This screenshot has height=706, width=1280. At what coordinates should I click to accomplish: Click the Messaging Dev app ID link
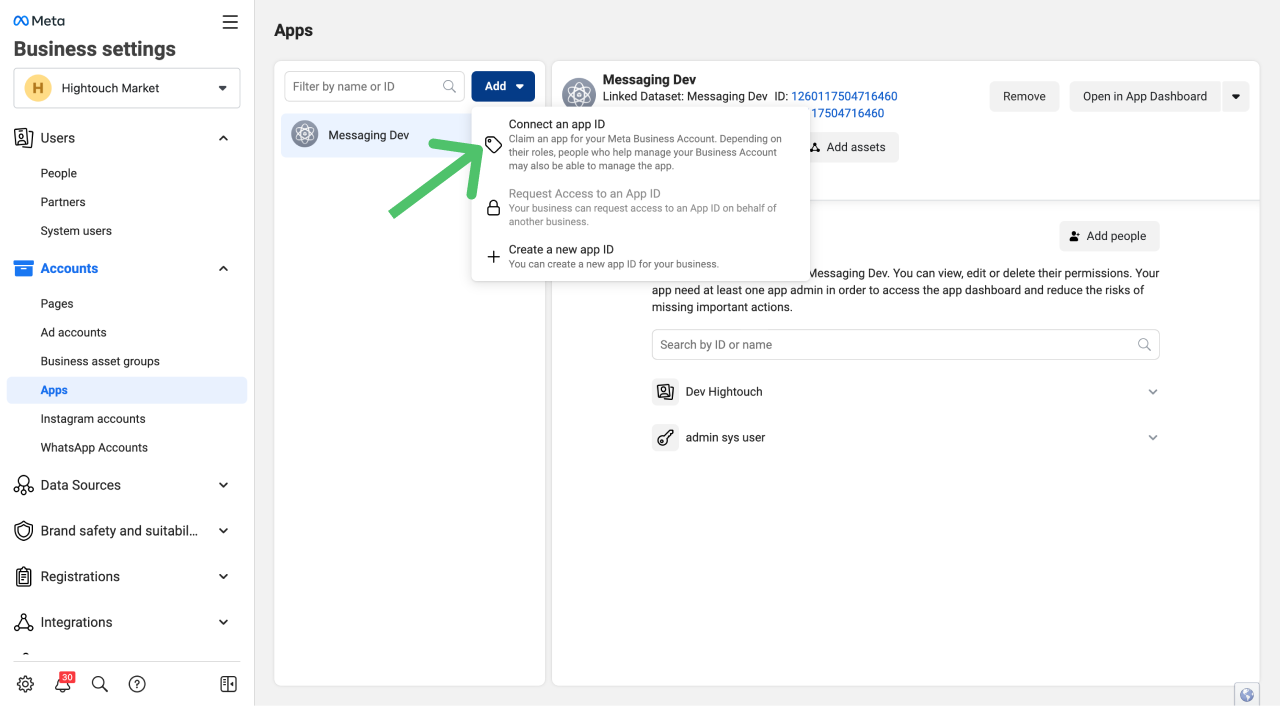coord(843,97)
